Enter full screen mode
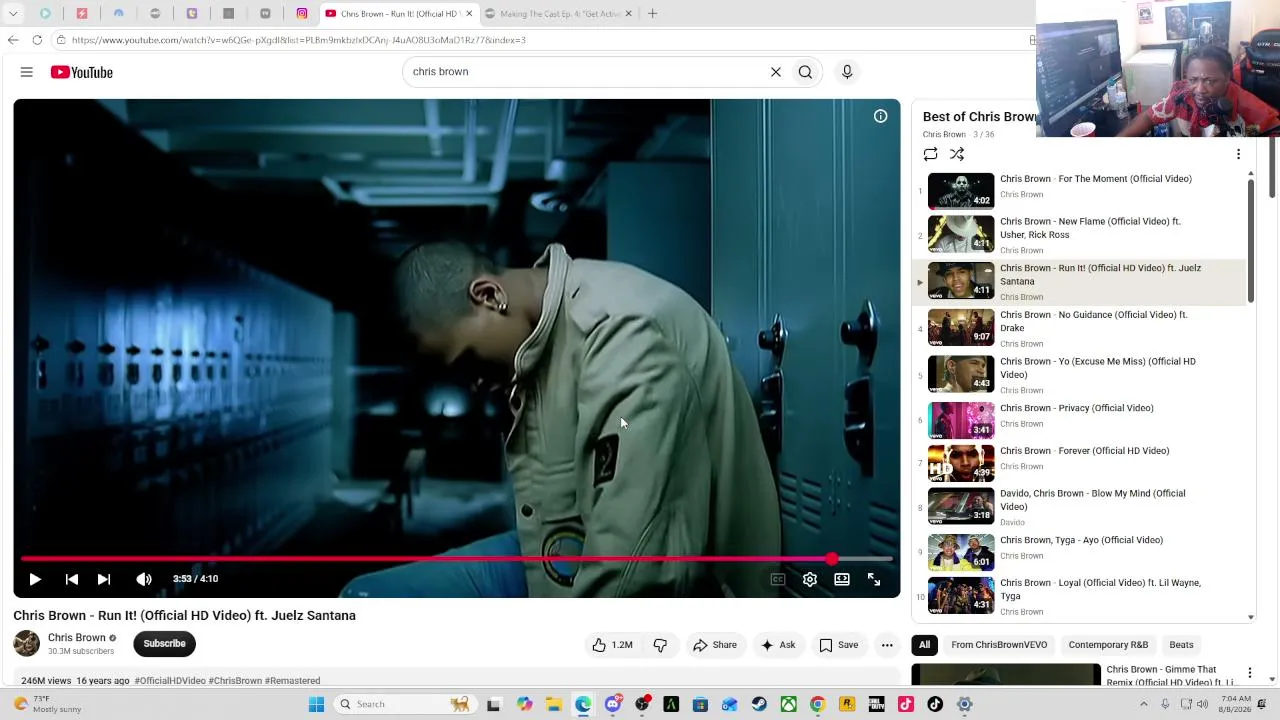Screen dimensions: 1280x720 pos(874,579)
